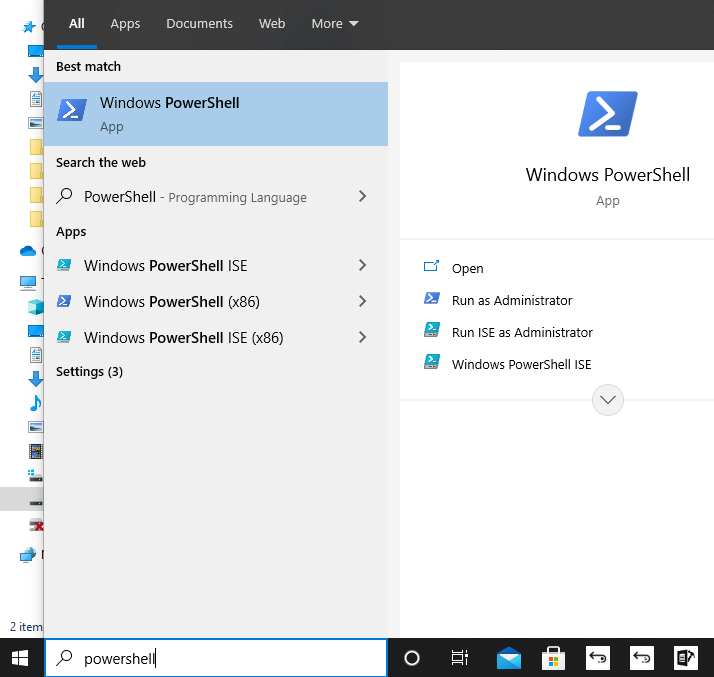Click the search box containing powershell
The width and height of the screenshot is (714, 677).
click(216, 658)
